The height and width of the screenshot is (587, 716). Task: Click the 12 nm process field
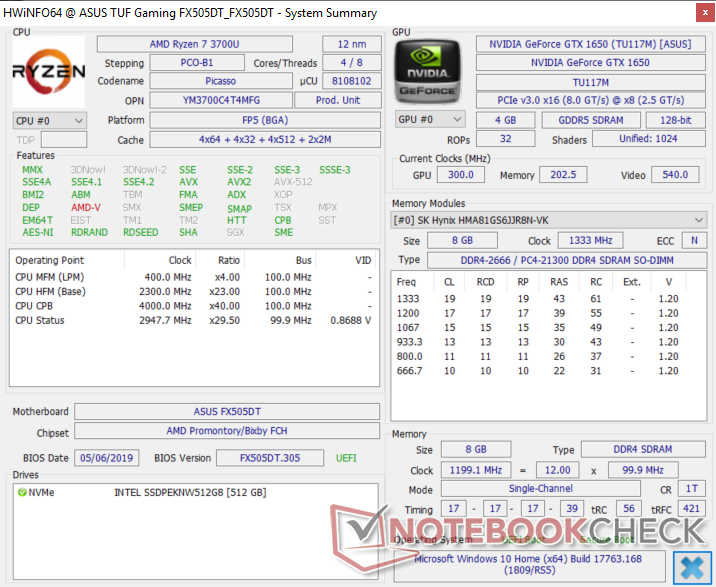point(352,44)
